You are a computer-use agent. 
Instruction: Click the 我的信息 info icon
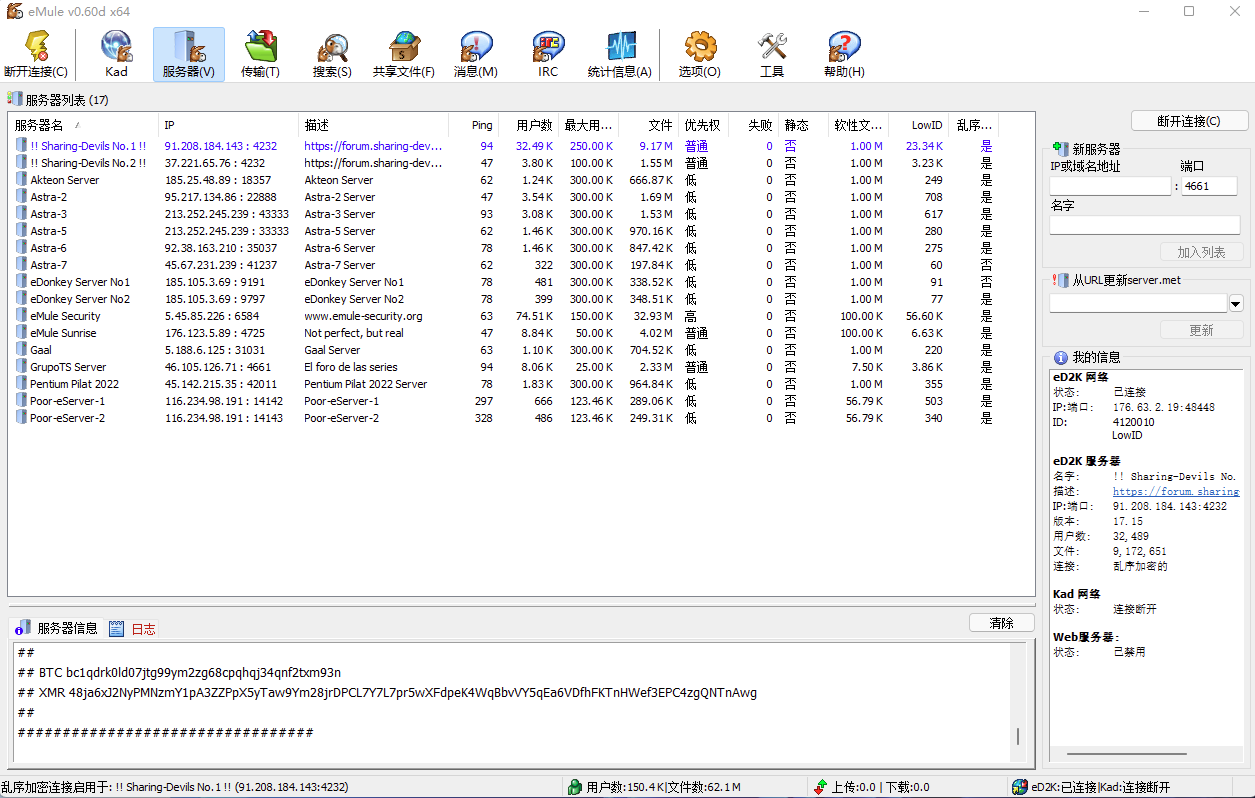pyautogui.click(x=1062, y=357)
